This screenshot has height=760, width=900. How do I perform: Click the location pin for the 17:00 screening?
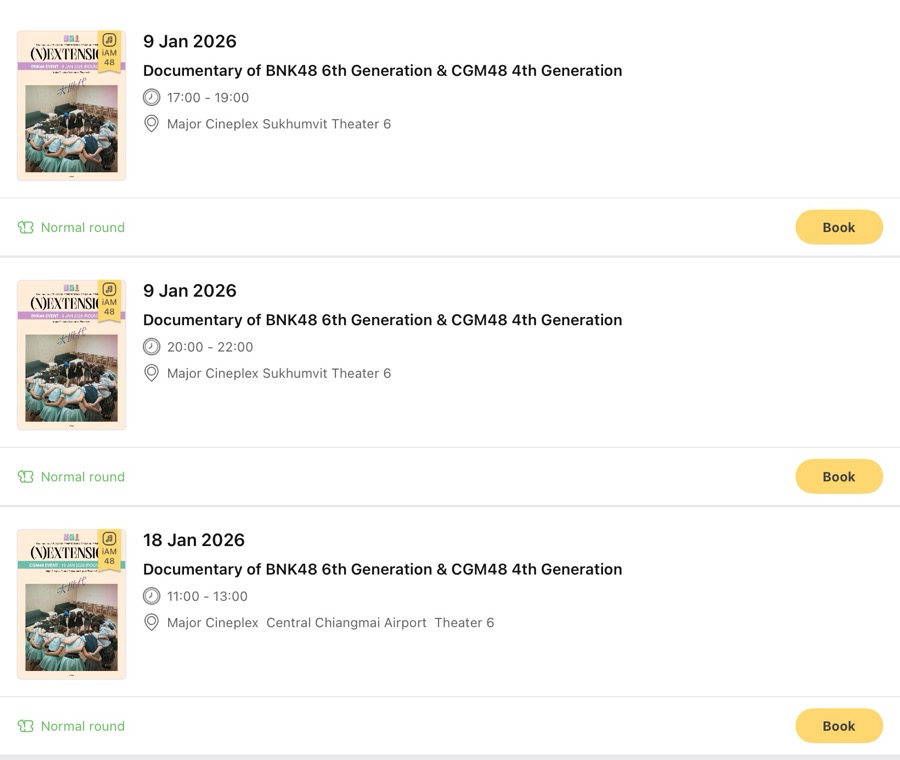(x=151, y=124)
